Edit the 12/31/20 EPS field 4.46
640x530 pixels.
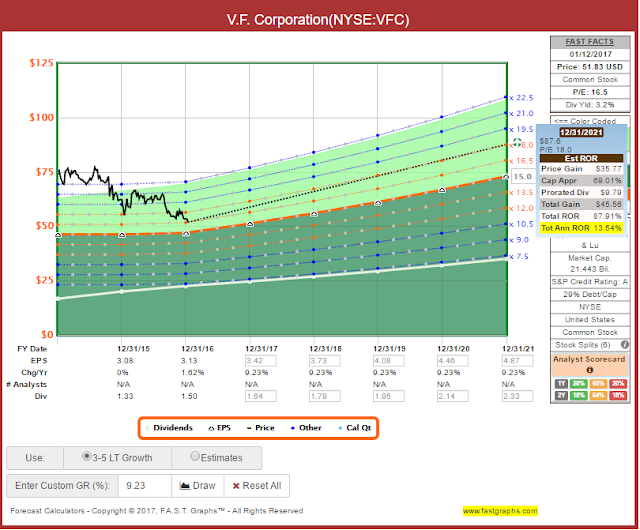(453, 361)
